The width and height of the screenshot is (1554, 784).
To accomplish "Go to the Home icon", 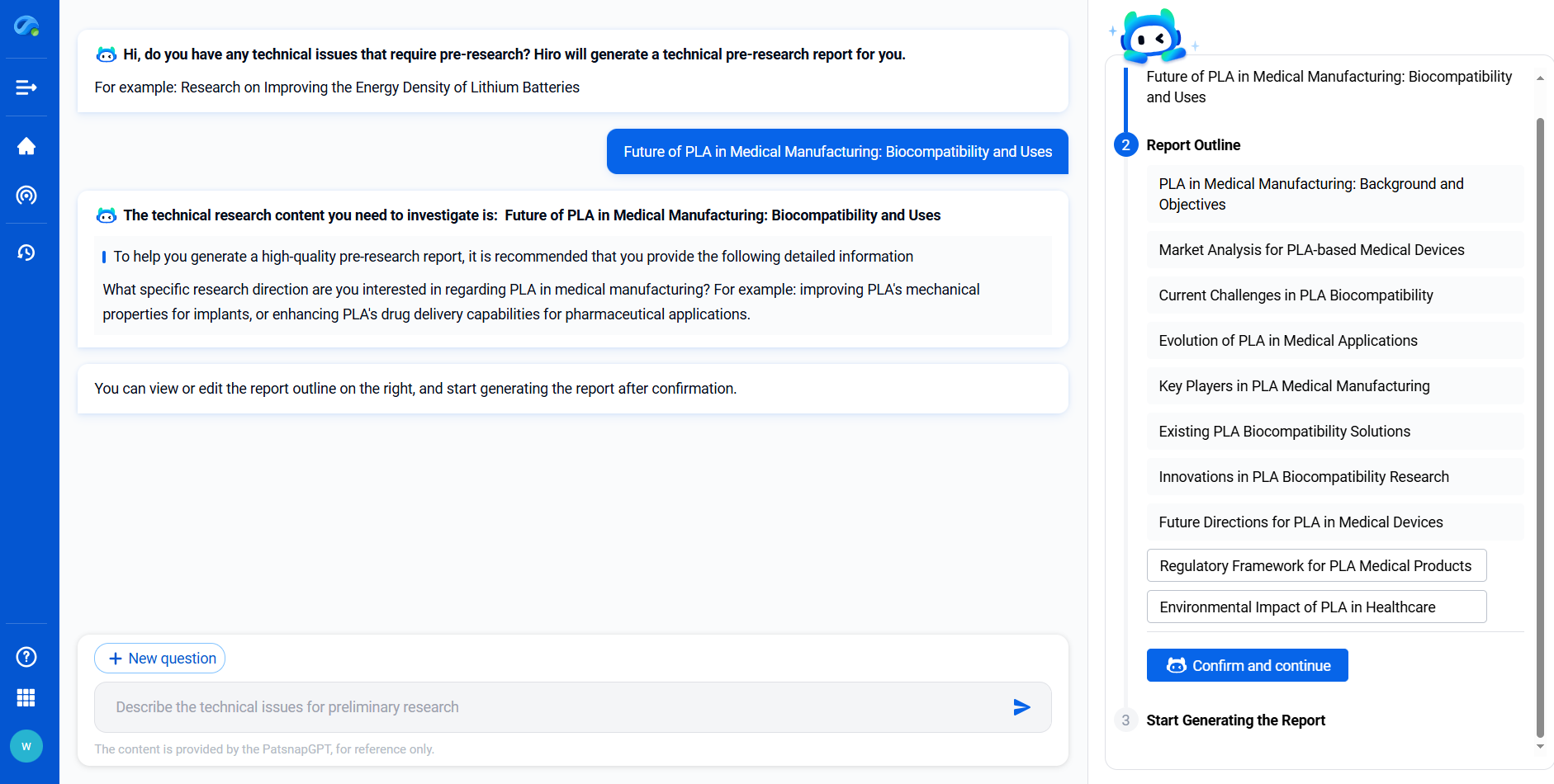I will pyautogui.click(x=26, y=146).
